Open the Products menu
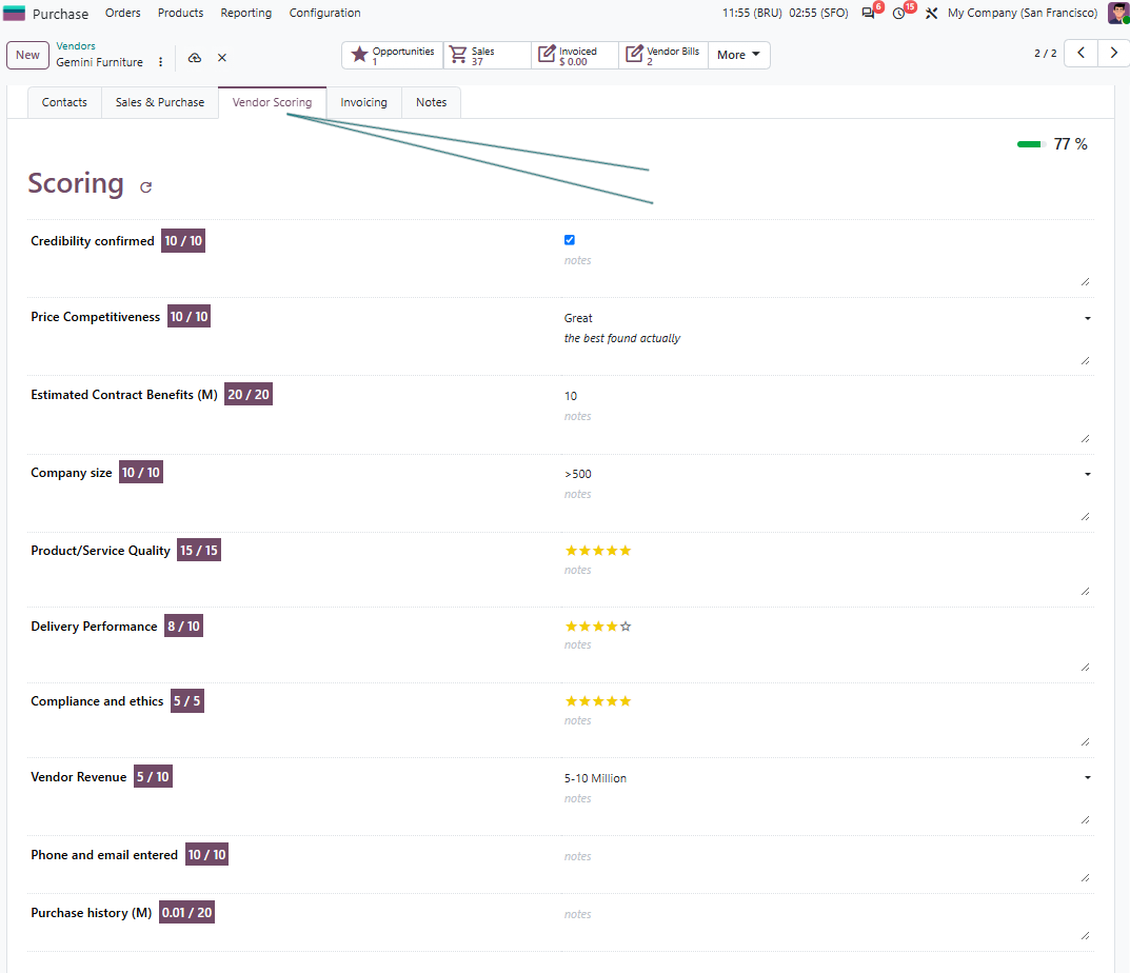 (180, 13)
